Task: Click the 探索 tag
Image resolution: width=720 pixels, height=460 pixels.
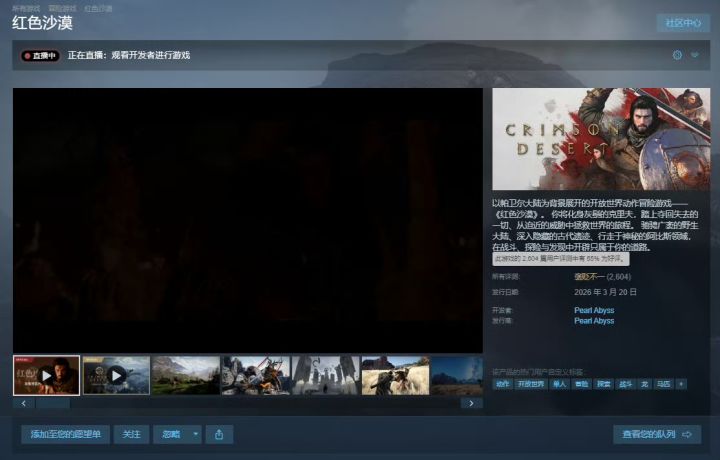Action: (603, 384)
